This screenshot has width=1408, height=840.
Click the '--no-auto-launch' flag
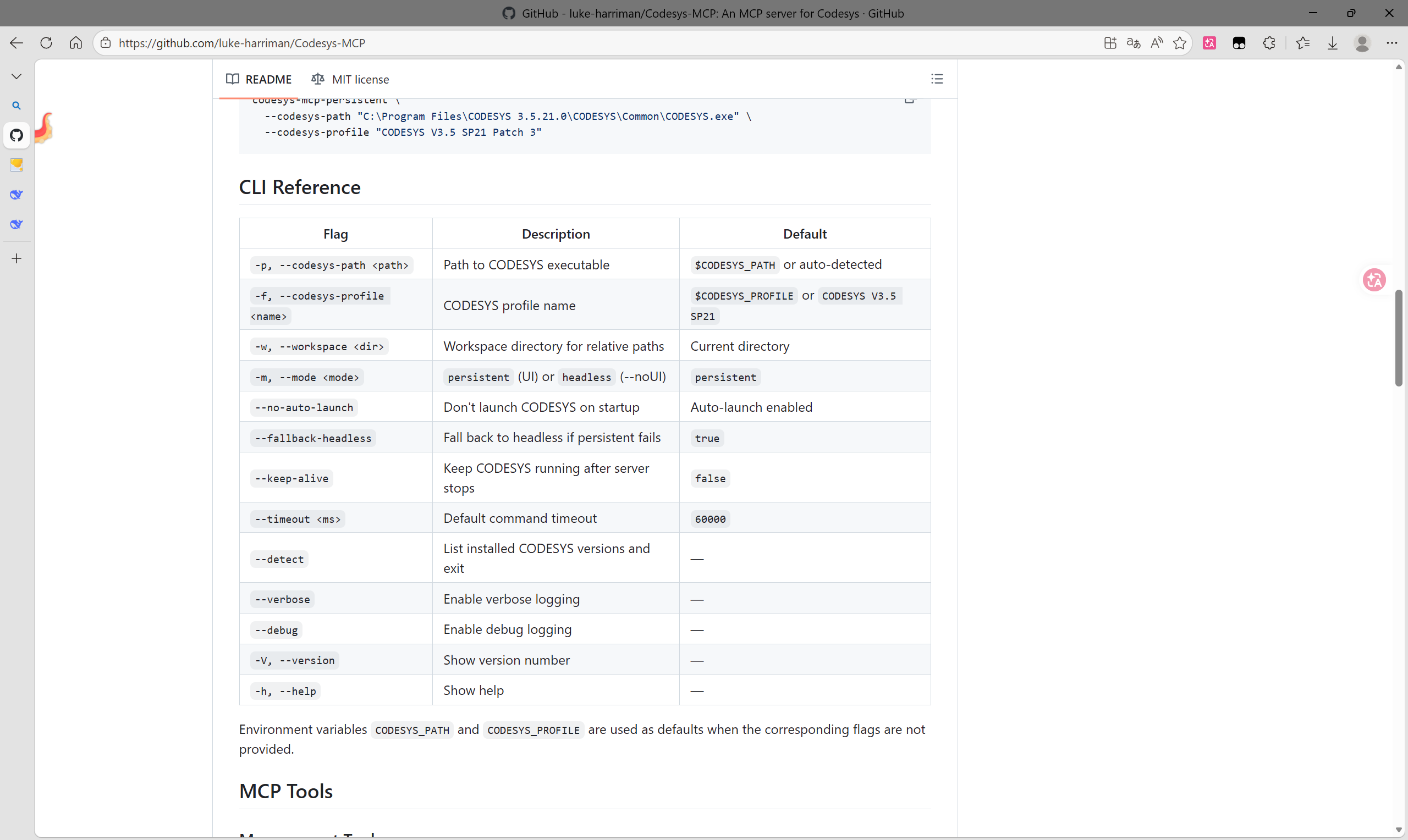click(x=304, y=407)
